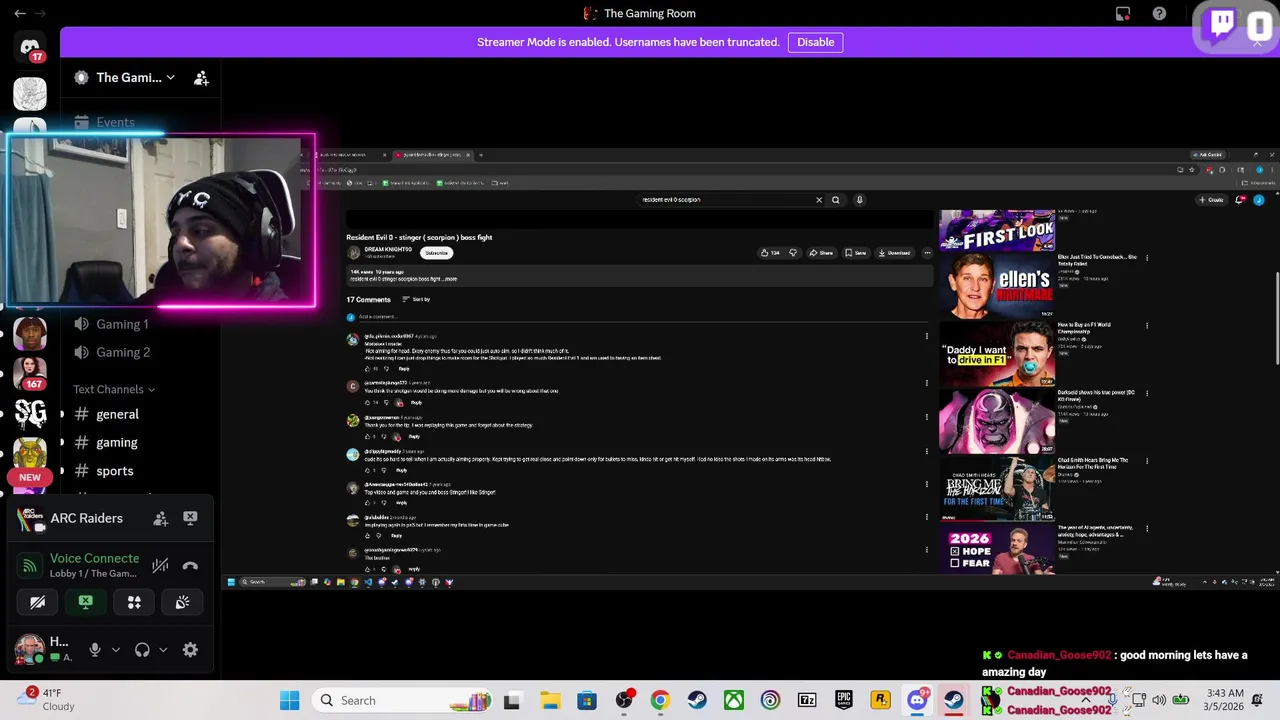This screenshot has height=720, width=1280.
Task: Join the Gaming 2 voice channel
Action: point(123,352)
